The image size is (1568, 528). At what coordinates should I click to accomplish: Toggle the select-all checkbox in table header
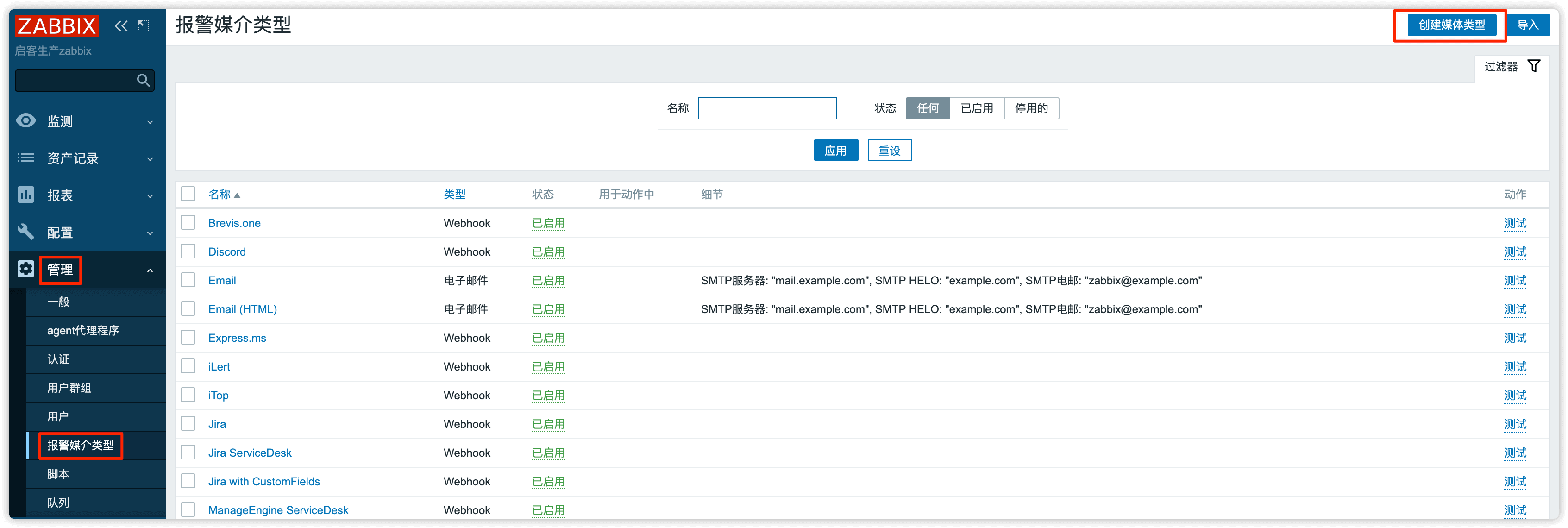pyautogui.click(x=188, y=194)
